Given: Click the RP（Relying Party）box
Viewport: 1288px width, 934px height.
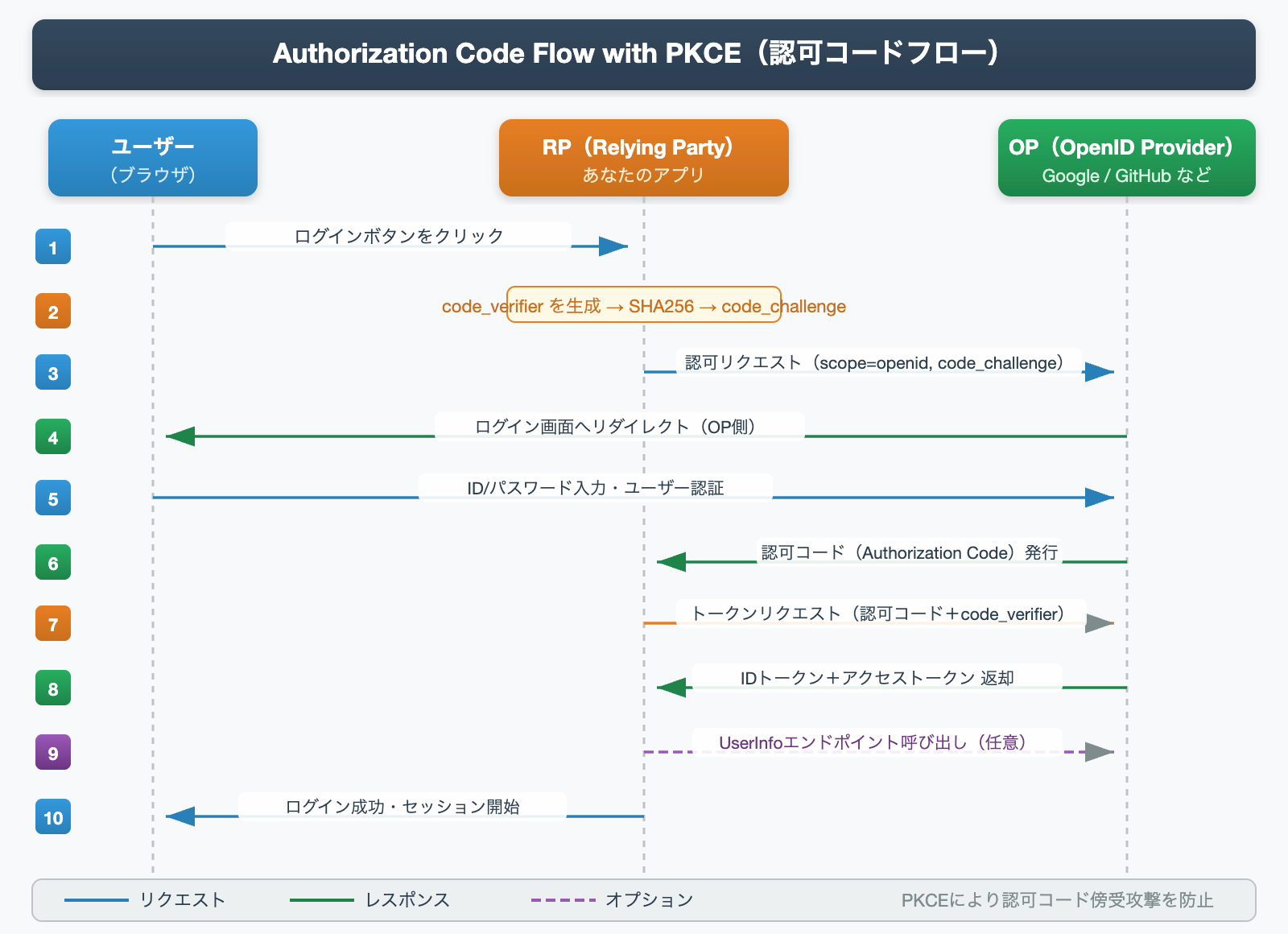Looking at the screenshot, I should point(643,158).
